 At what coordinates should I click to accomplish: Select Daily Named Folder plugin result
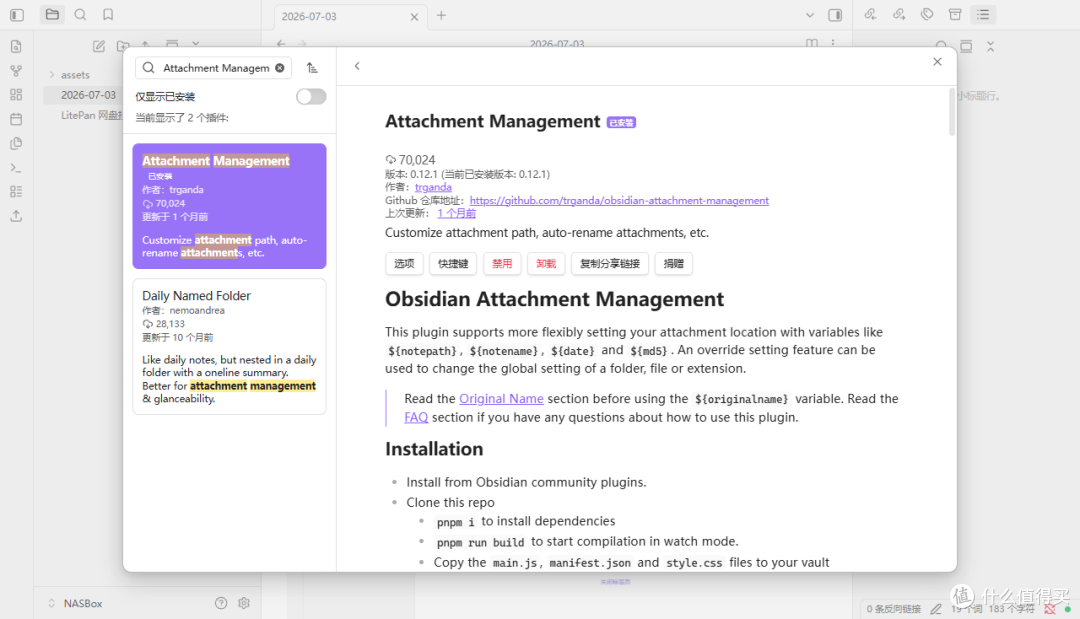(229, 346)
